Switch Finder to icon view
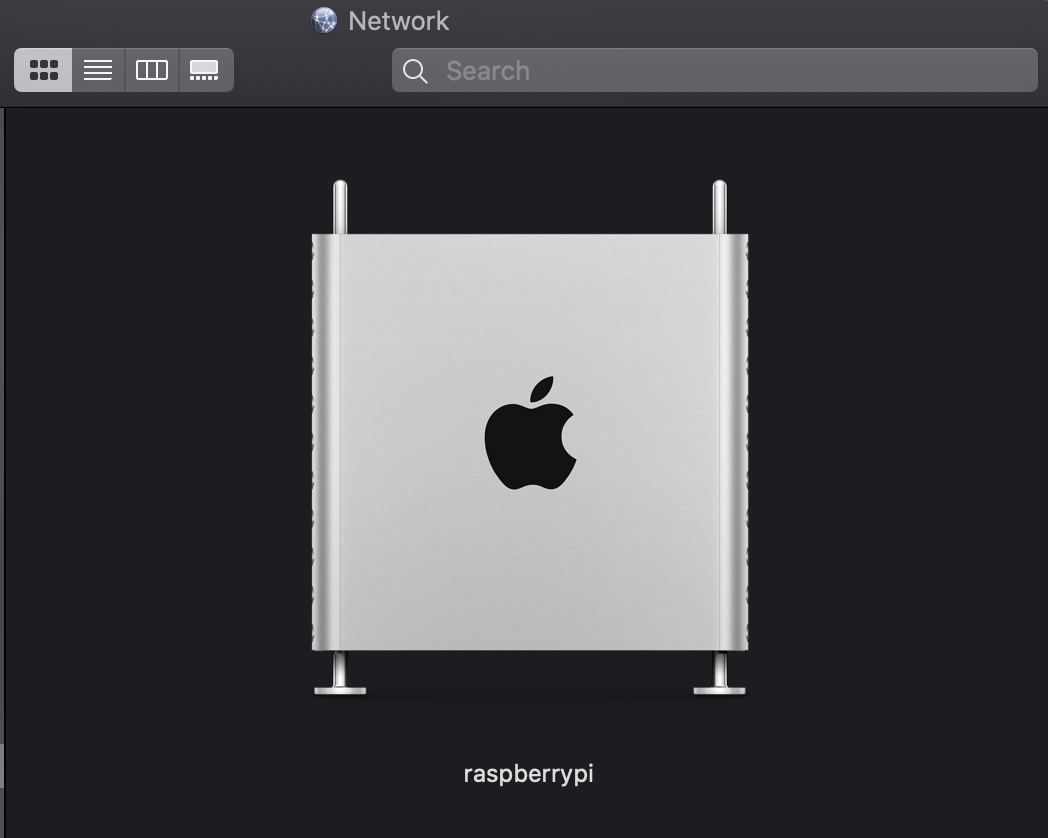Screen dimensions: 1048x838 coord(43,70)
